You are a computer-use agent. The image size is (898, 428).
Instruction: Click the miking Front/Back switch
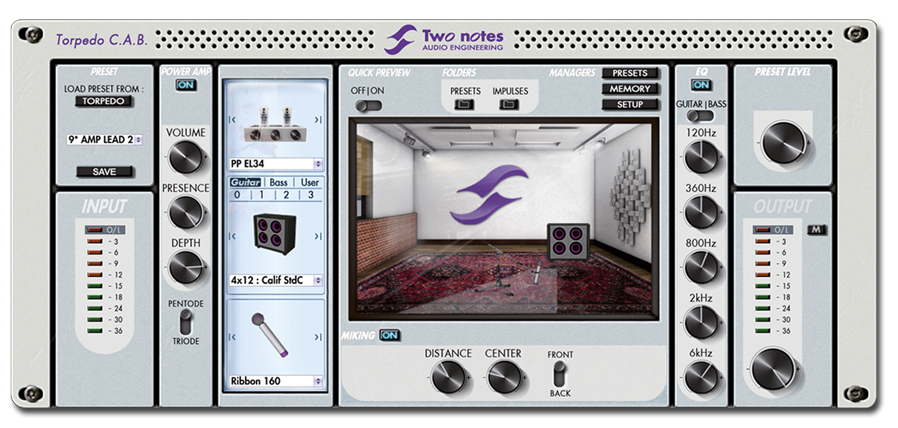560,374
